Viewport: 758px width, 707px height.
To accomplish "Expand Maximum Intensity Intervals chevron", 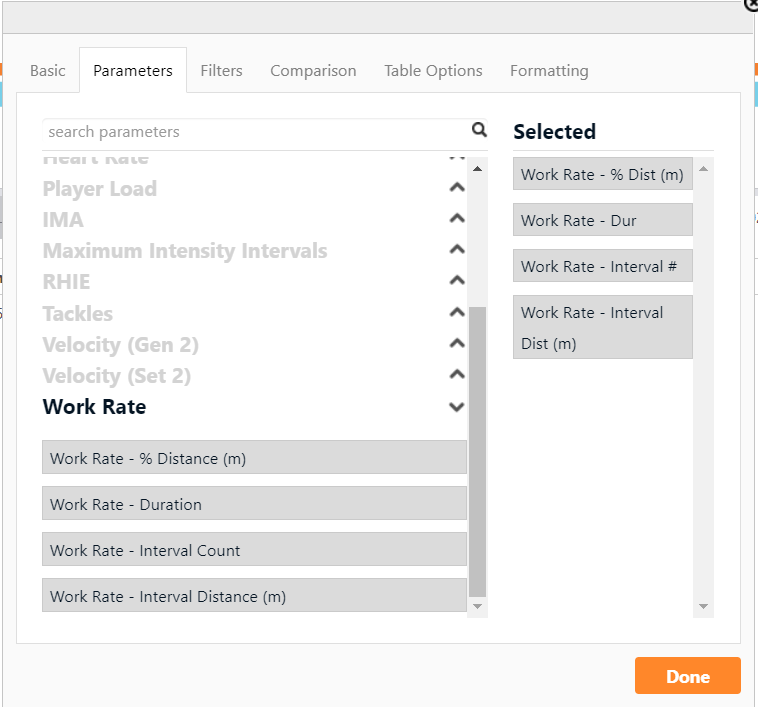I will [457, 249].
